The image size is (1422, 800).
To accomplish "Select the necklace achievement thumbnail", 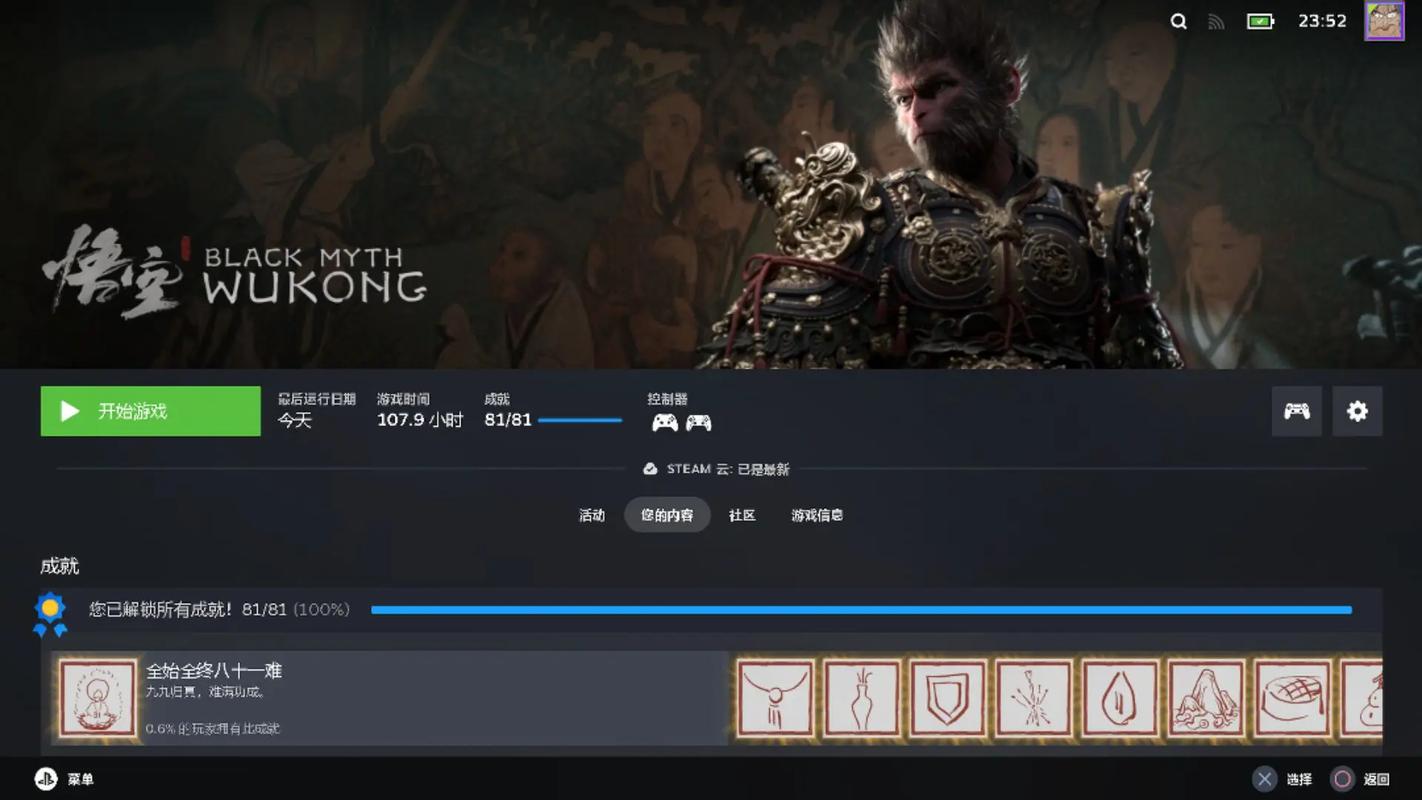I will point(776,698).
